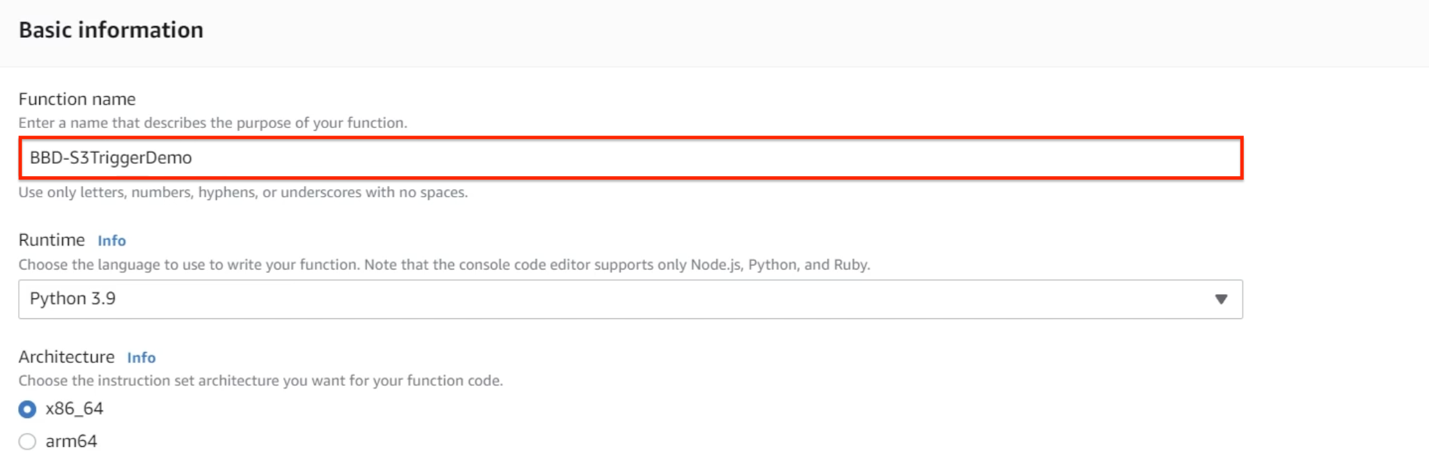Click the Runtime dropdown triangle arrow
Image resolution: width=1429 pixels, height=469 pixels.
(x=1220, y=299)
